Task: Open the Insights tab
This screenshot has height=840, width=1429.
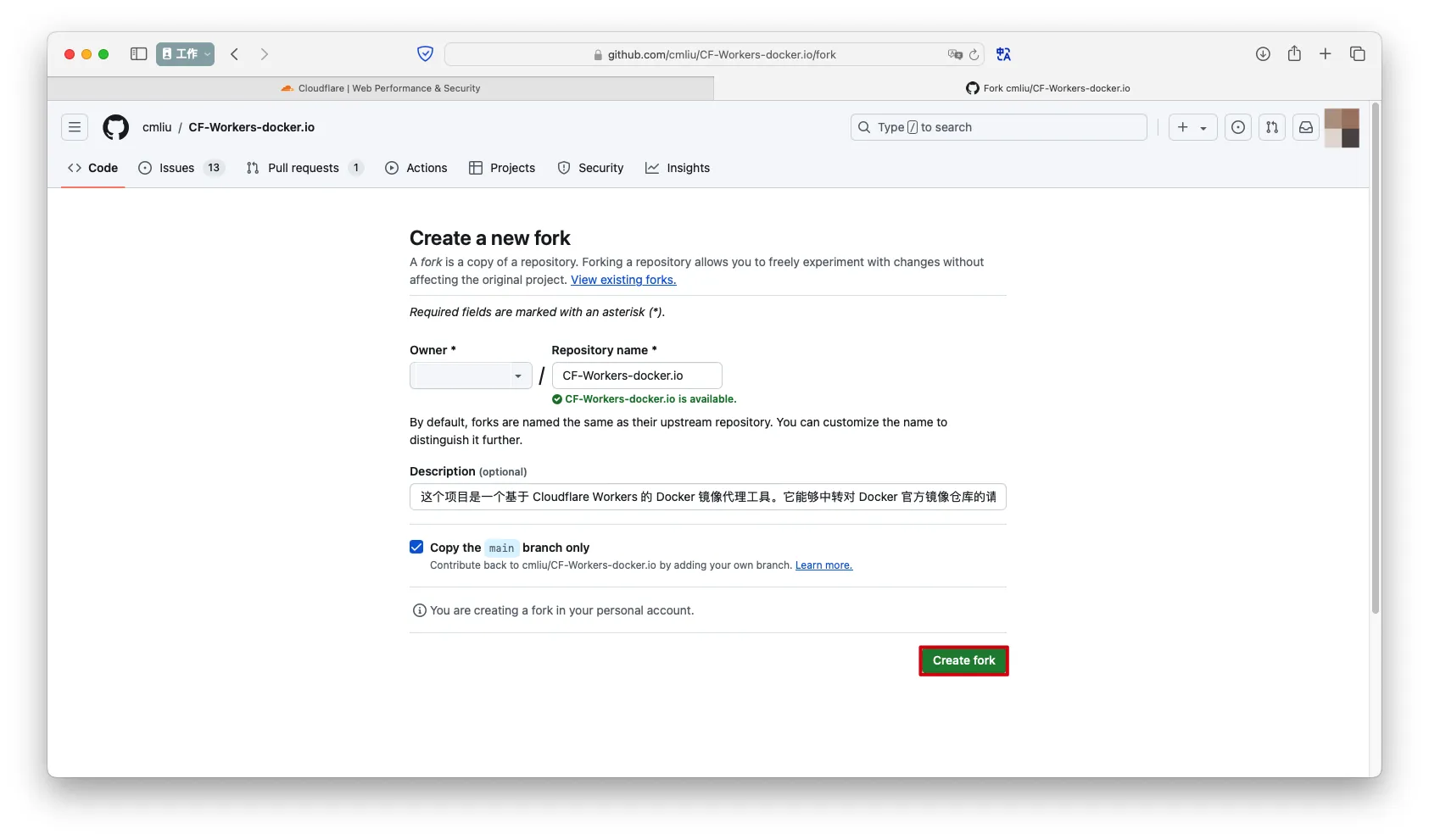Action: click(x=678, y=168)
